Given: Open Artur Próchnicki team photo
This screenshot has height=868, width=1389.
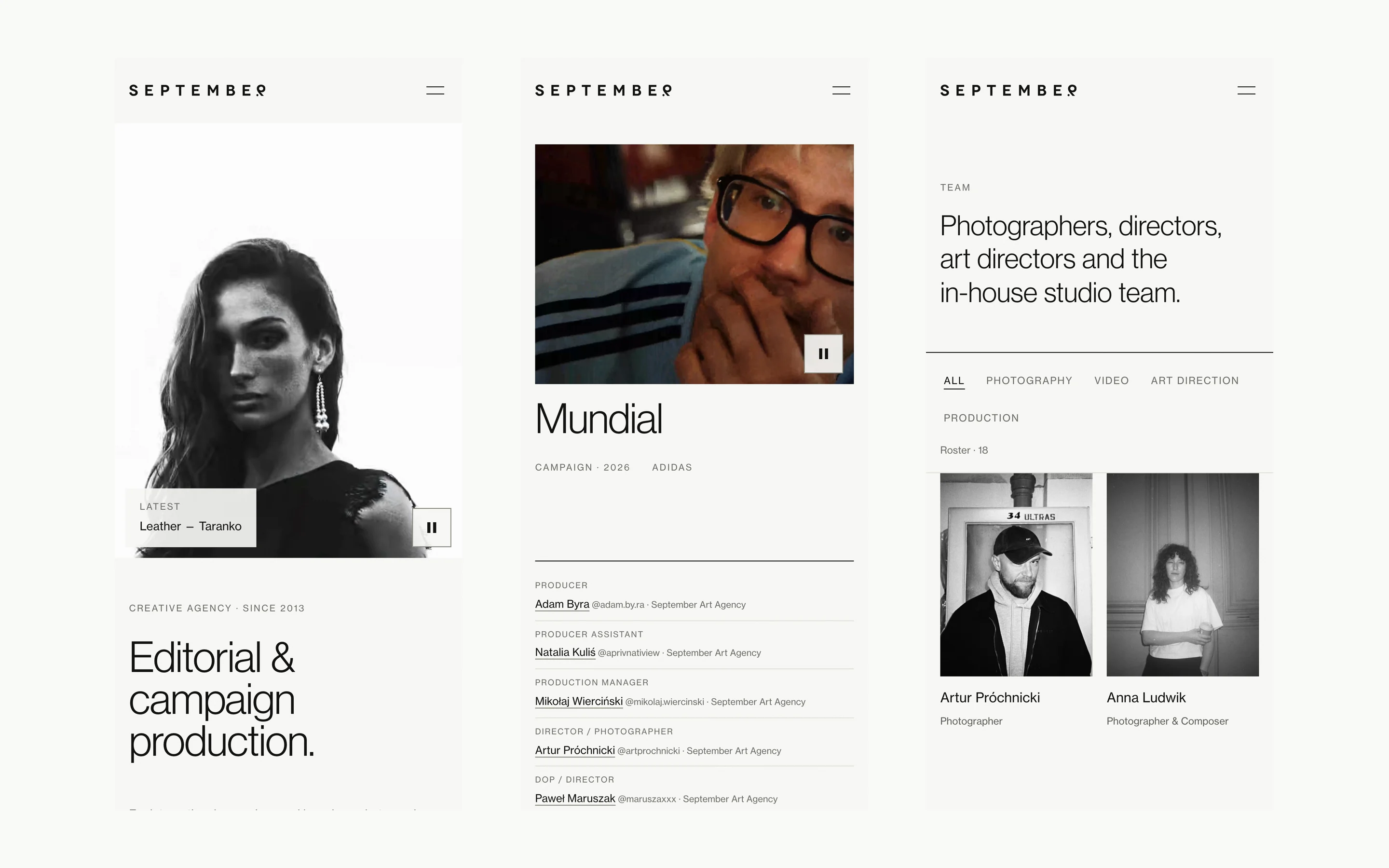Looking at the screenshot, I should tap(1016, 575).
